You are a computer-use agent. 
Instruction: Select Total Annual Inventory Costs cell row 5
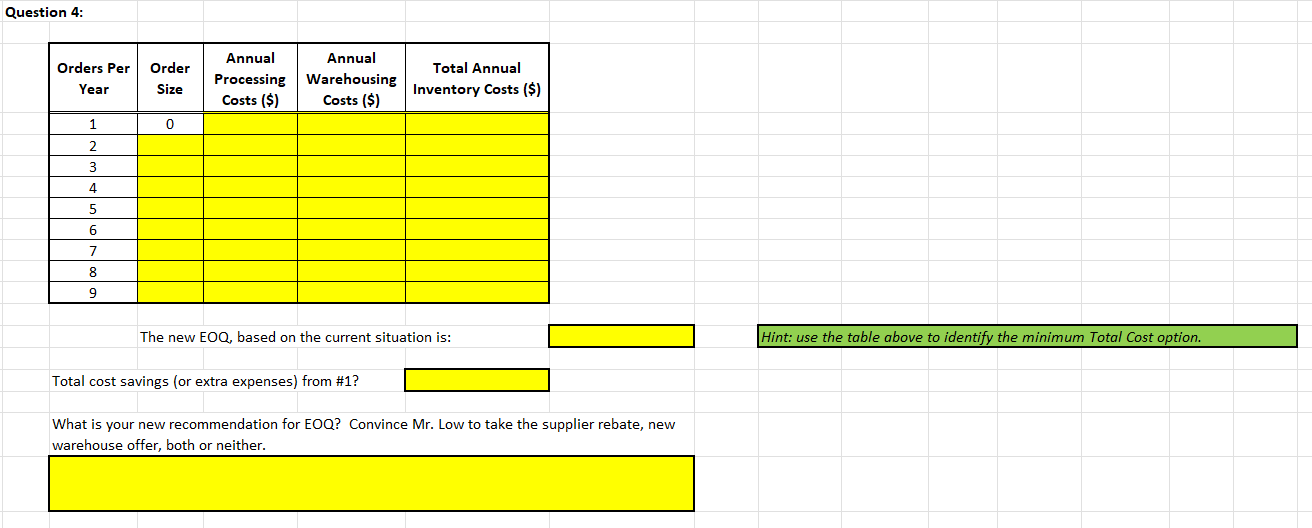(477, 208)
